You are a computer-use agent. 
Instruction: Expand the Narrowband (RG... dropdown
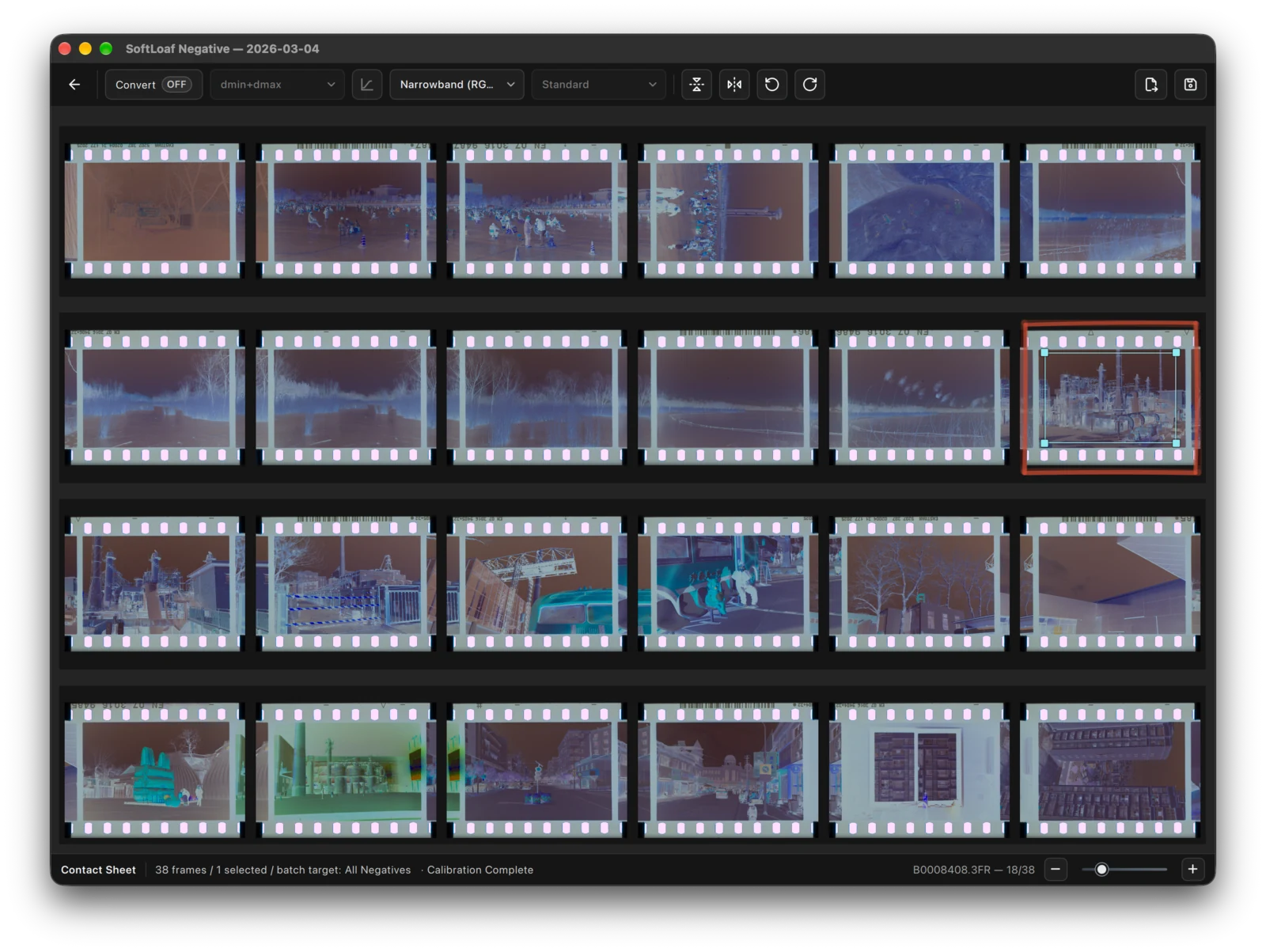[457, 85]
